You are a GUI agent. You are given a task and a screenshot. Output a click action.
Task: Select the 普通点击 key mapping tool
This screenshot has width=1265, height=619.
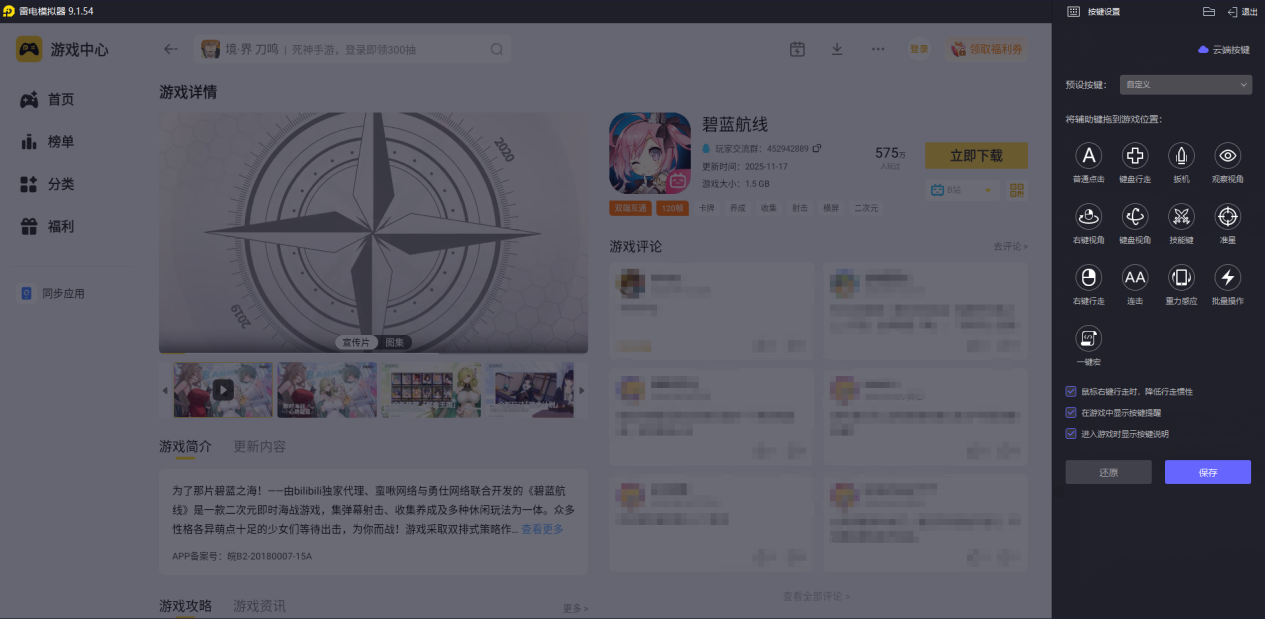coord(1088,156)
